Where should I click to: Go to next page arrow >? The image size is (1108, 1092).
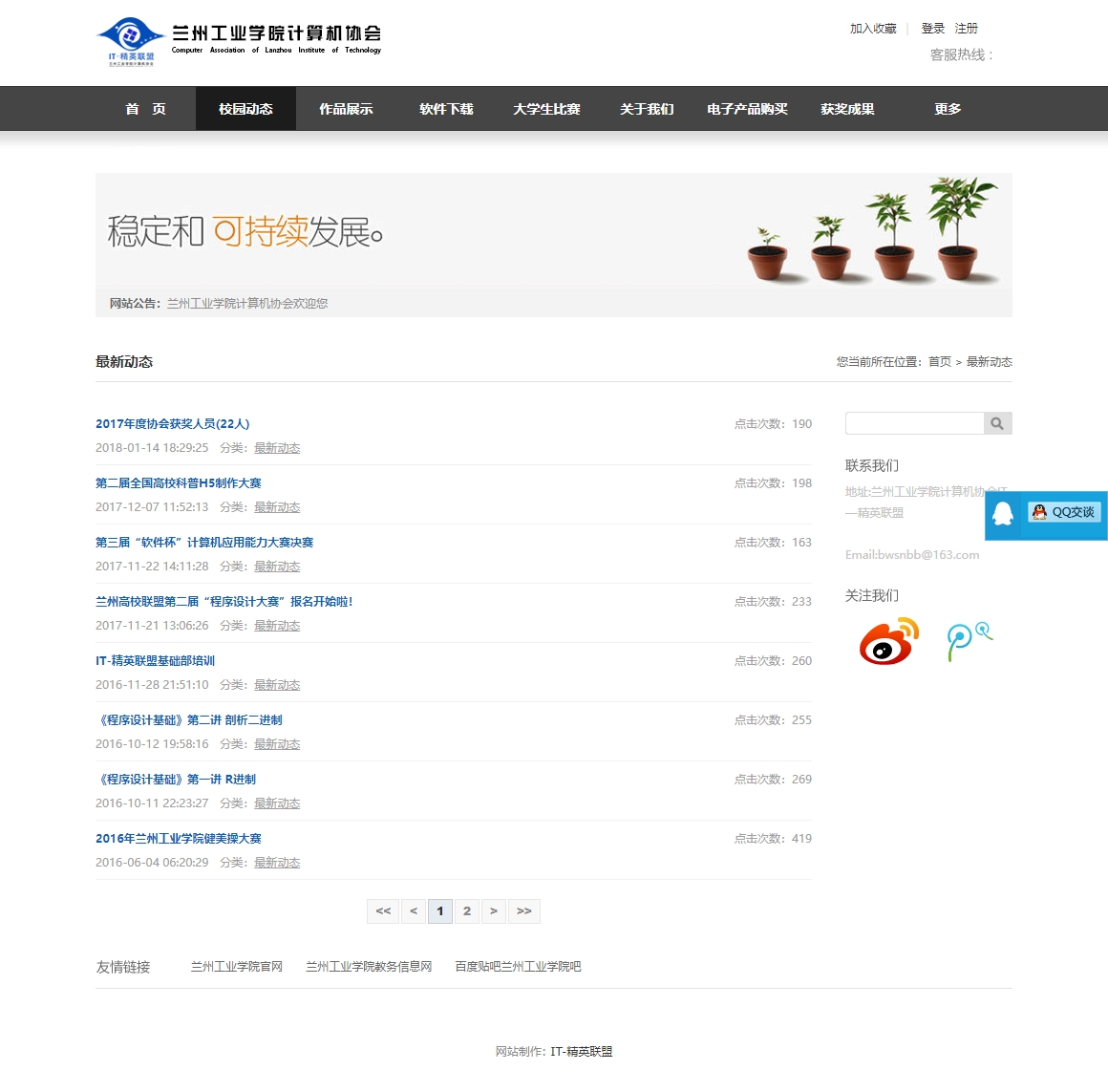pos(494,911)
